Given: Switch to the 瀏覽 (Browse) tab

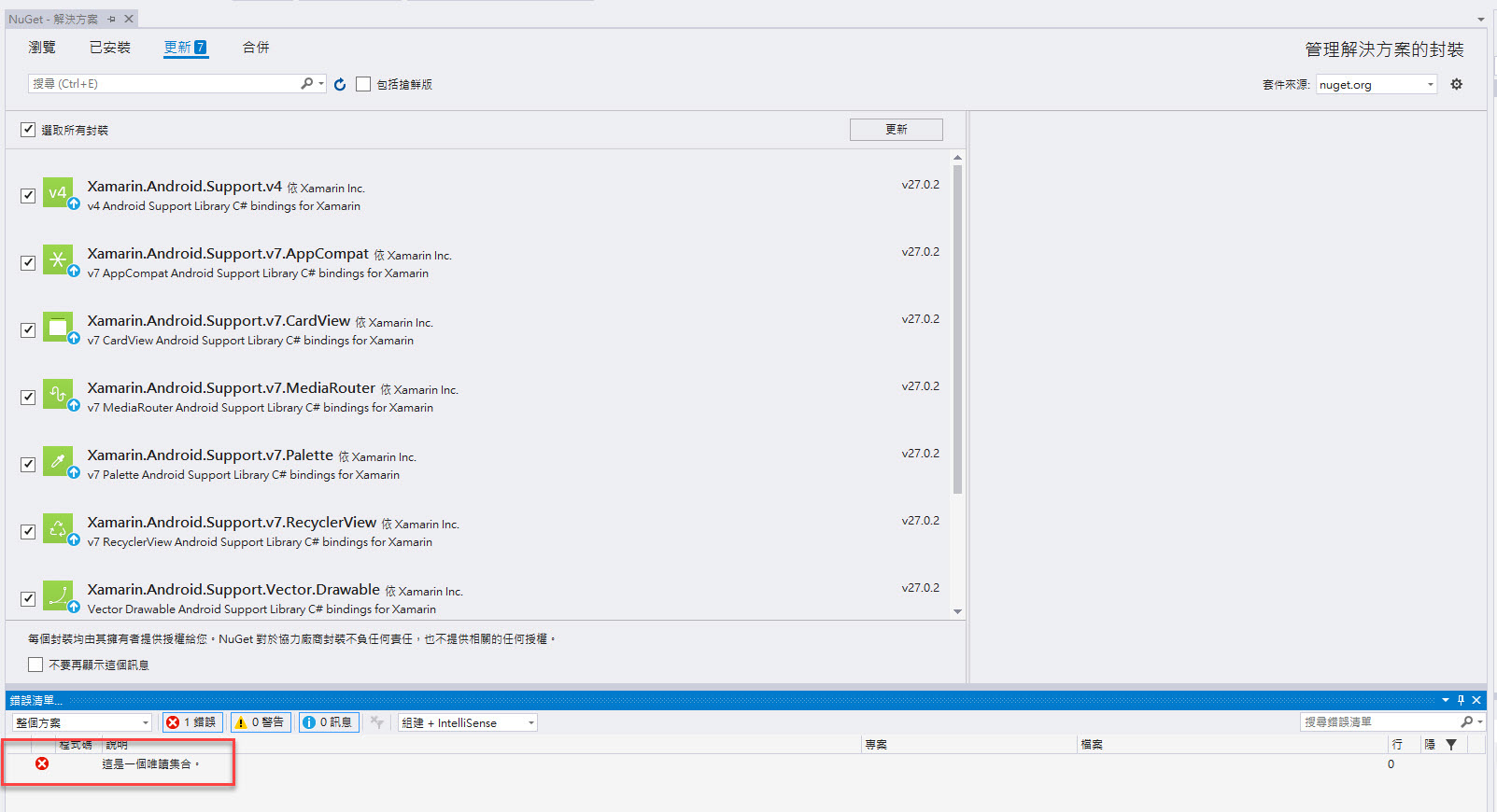Looking at the screenshot, I should pos(42,48).
